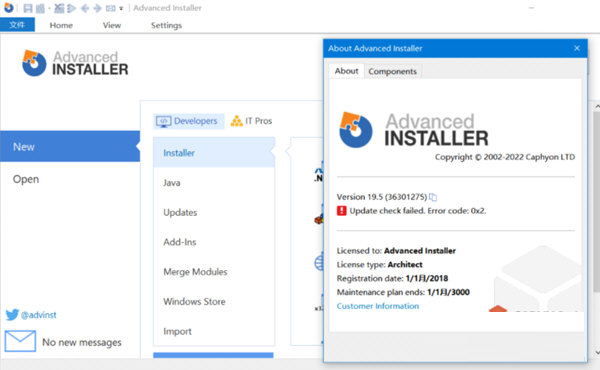This screenshot has height=370, width=600.
Task: Close the About Advanced Installer dialog
Action: (x=577, y=48)
